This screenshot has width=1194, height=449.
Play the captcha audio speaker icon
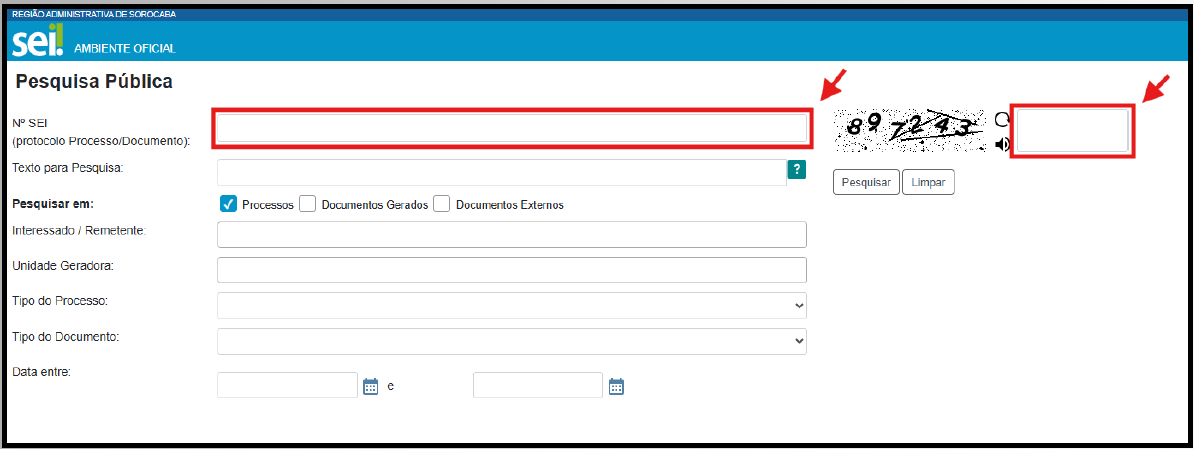pos(1002,144)
